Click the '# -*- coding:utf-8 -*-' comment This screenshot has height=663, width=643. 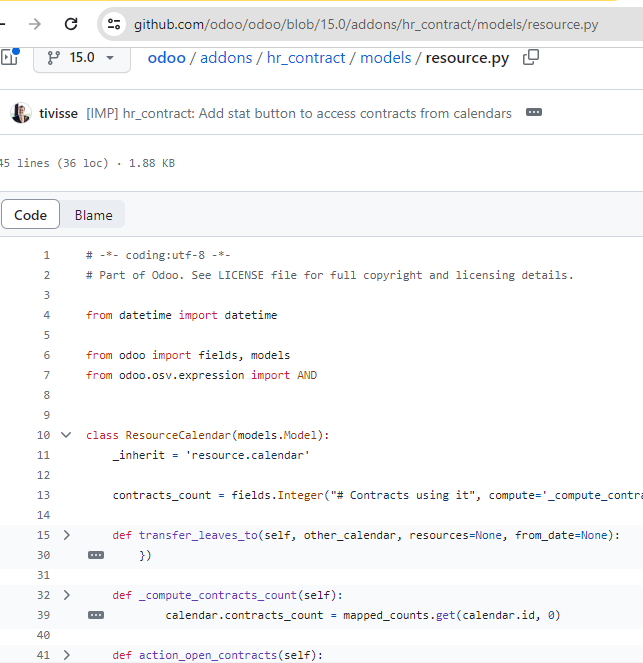pos(158,255)
